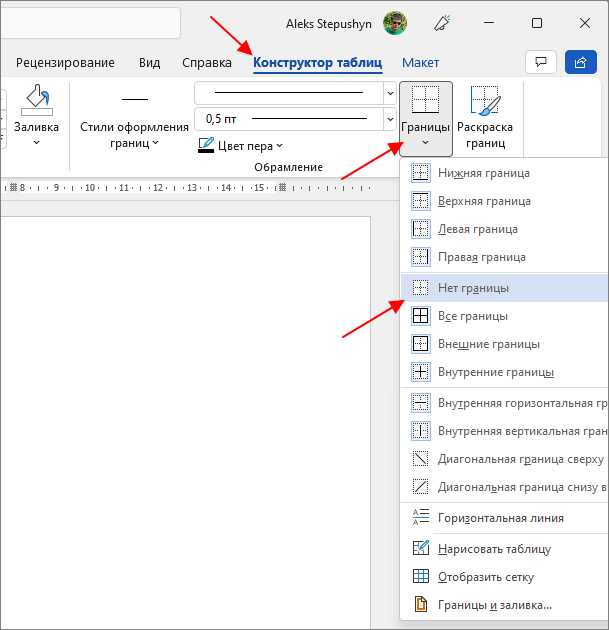Activate Раскраска границ border painter
The height and width of the screenshot is (630, 609).
(485, 118)
